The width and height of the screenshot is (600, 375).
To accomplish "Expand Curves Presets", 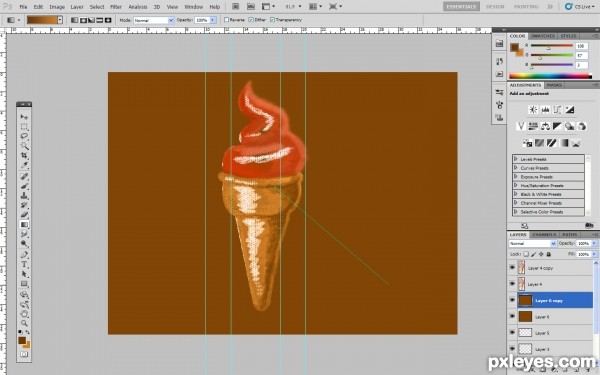I will pyautogui.click(x=516, y=168).
